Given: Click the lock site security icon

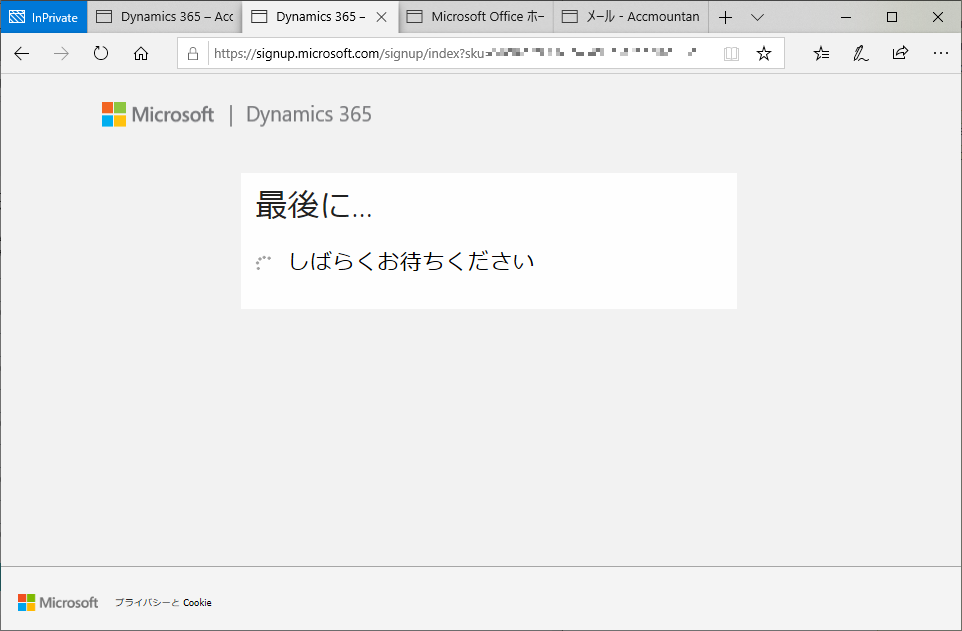Looking at the screenshot, I should 193,54.
